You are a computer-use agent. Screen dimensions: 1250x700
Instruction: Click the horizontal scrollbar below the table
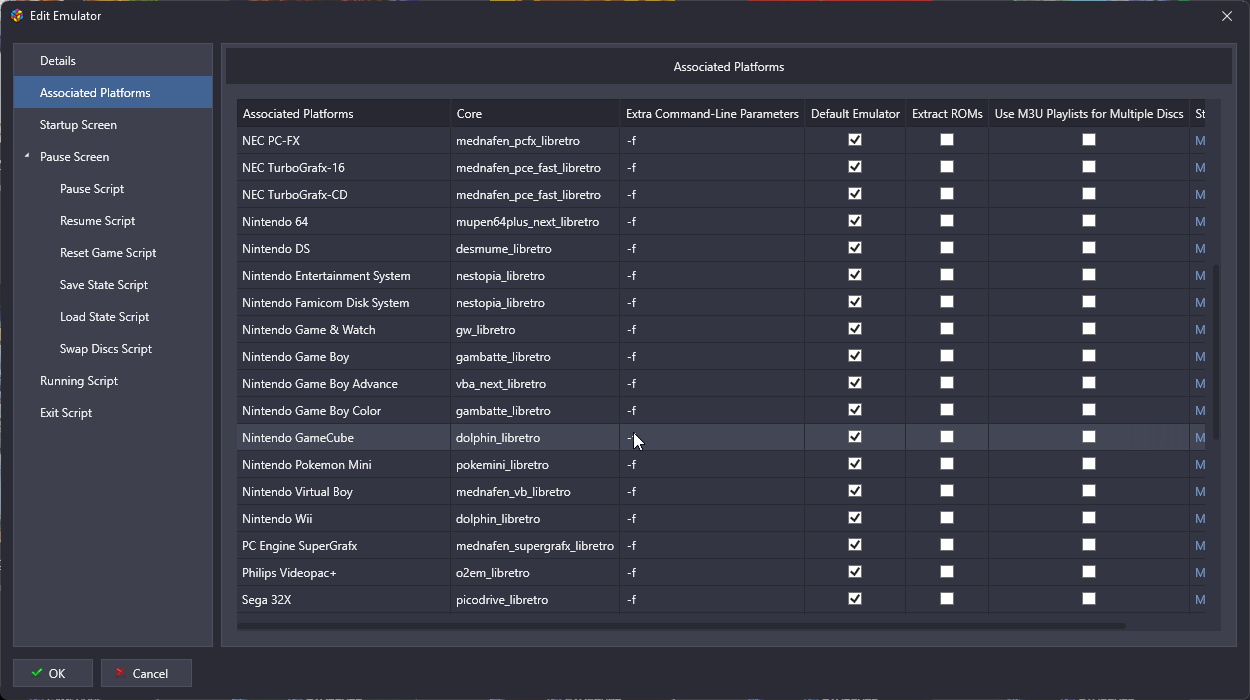(x=682, y=626)
